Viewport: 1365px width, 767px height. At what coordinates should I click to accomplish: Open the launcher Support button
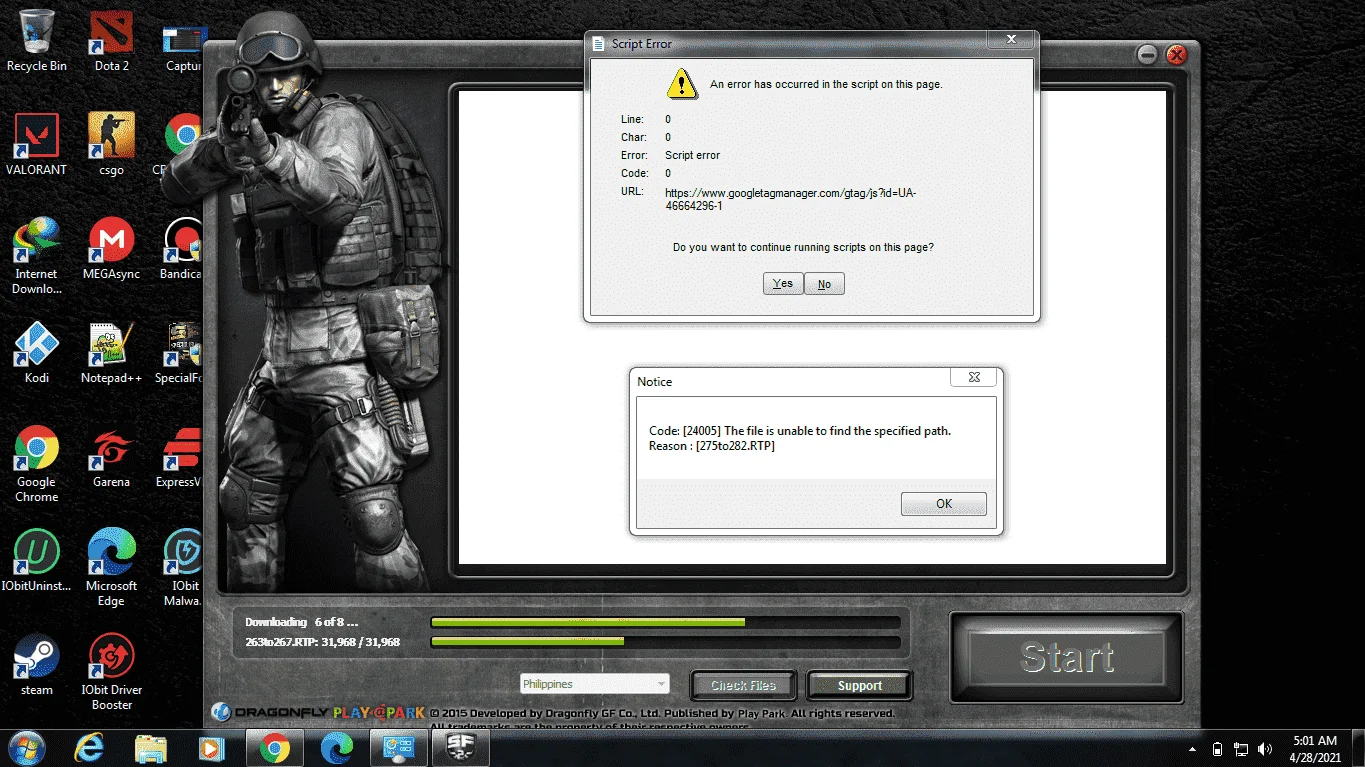pos(860,685)
